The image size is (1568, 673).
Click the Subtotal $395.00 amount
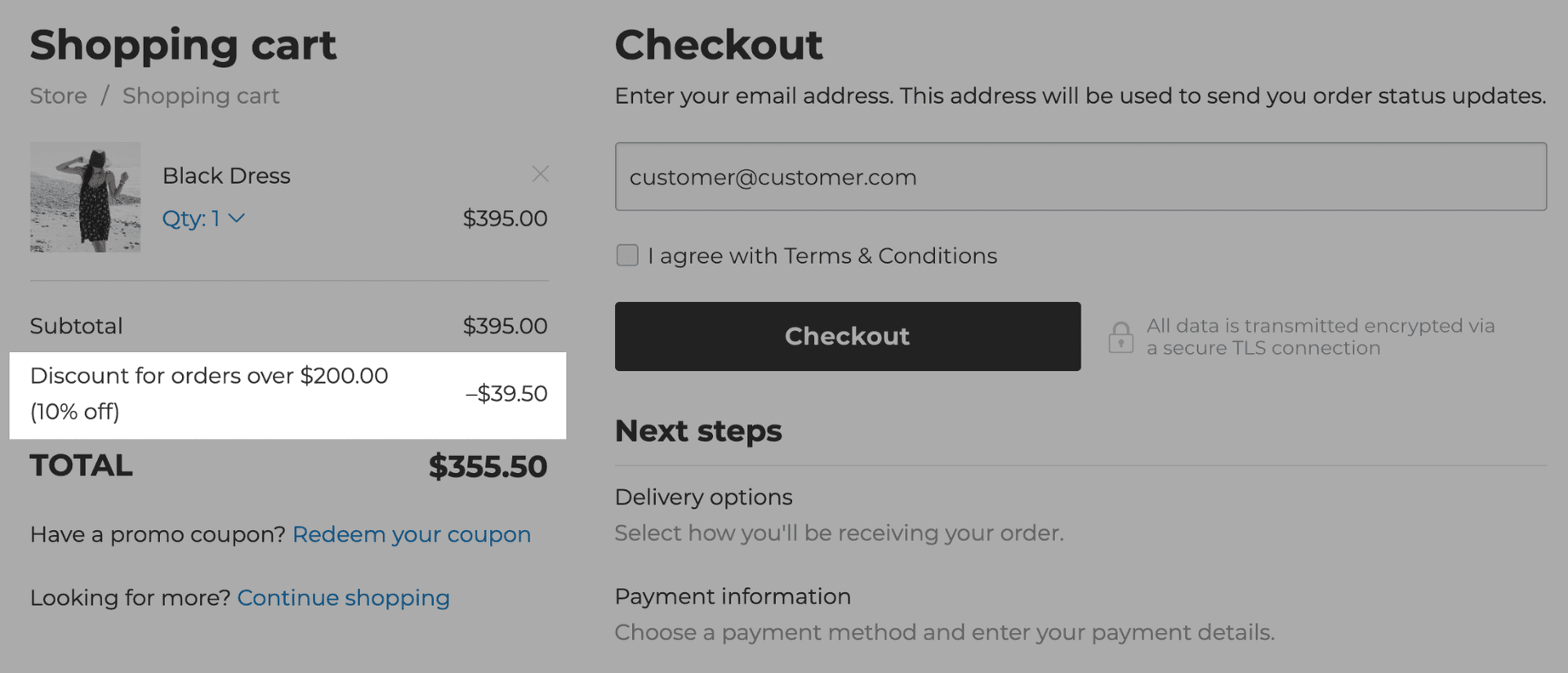[505, 326]
